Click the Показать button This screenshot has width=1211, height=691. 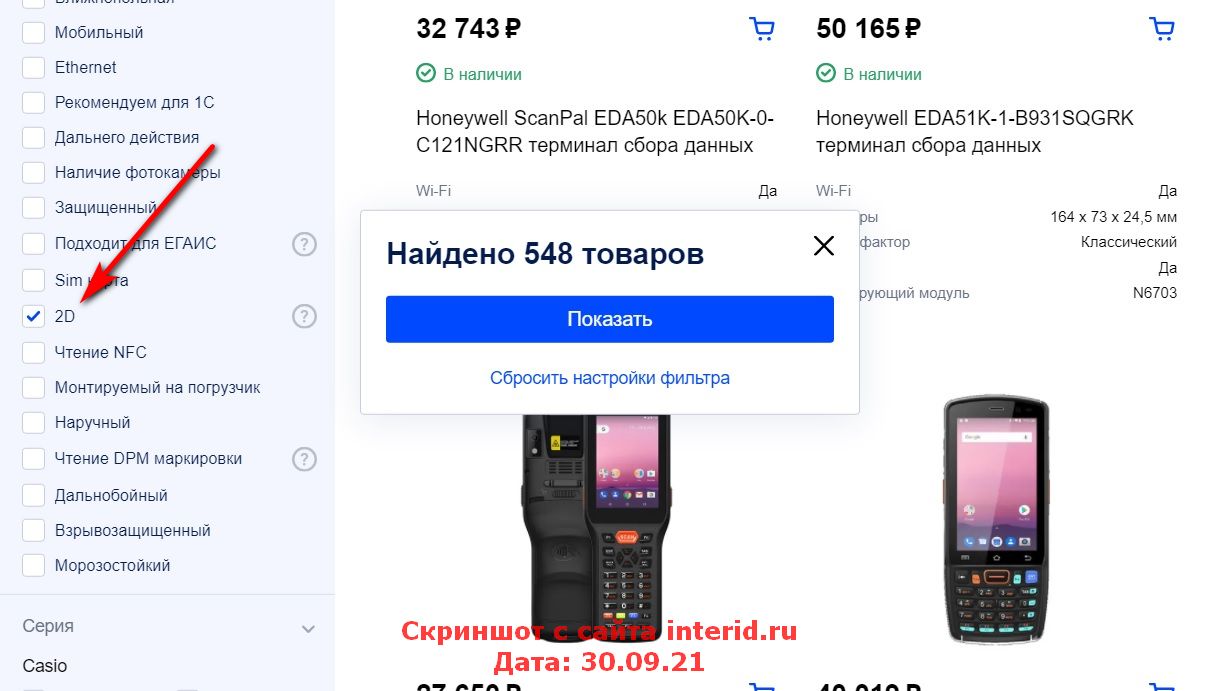coord(610,319)
